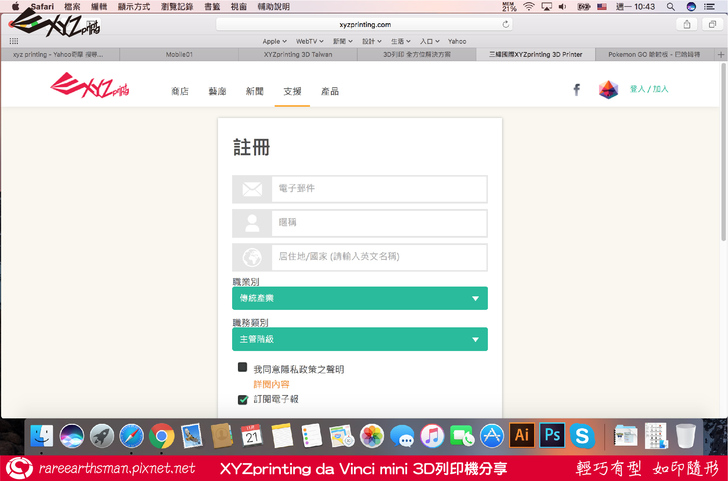This screenshot has width=728, height=481.
Task: Expand the 職務類別 dropdown showing 主管階級
Action: [360, 339]
